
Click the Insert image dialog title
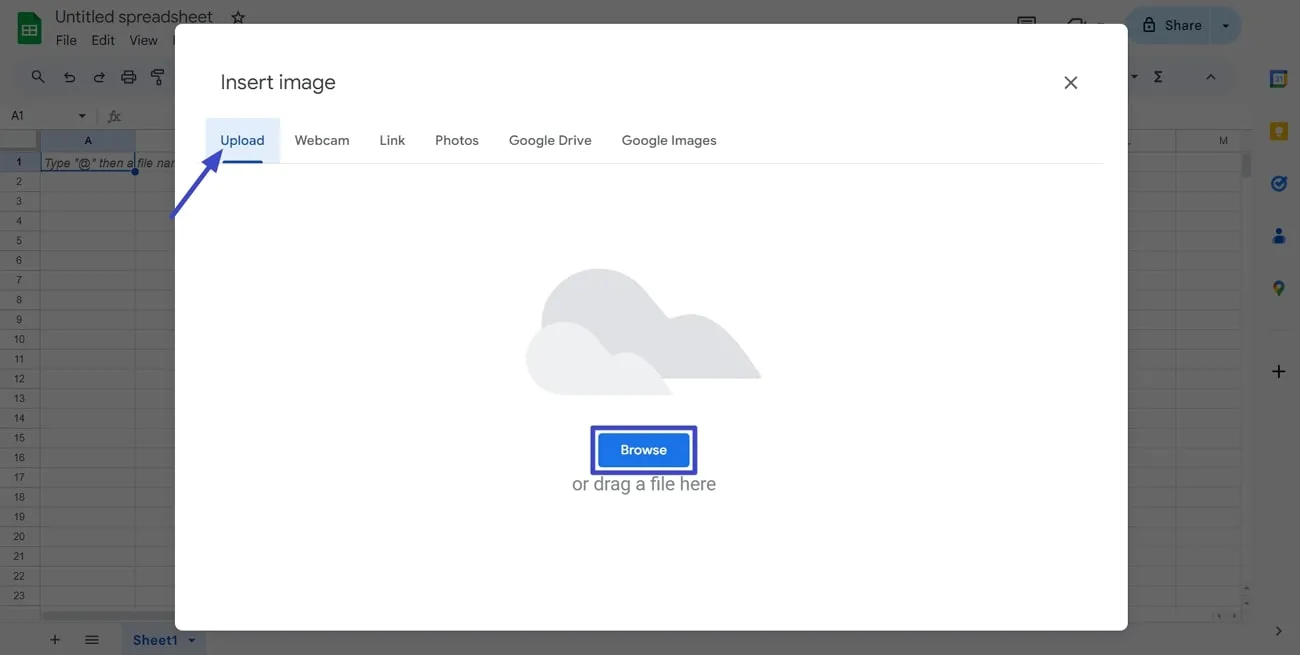278,83
